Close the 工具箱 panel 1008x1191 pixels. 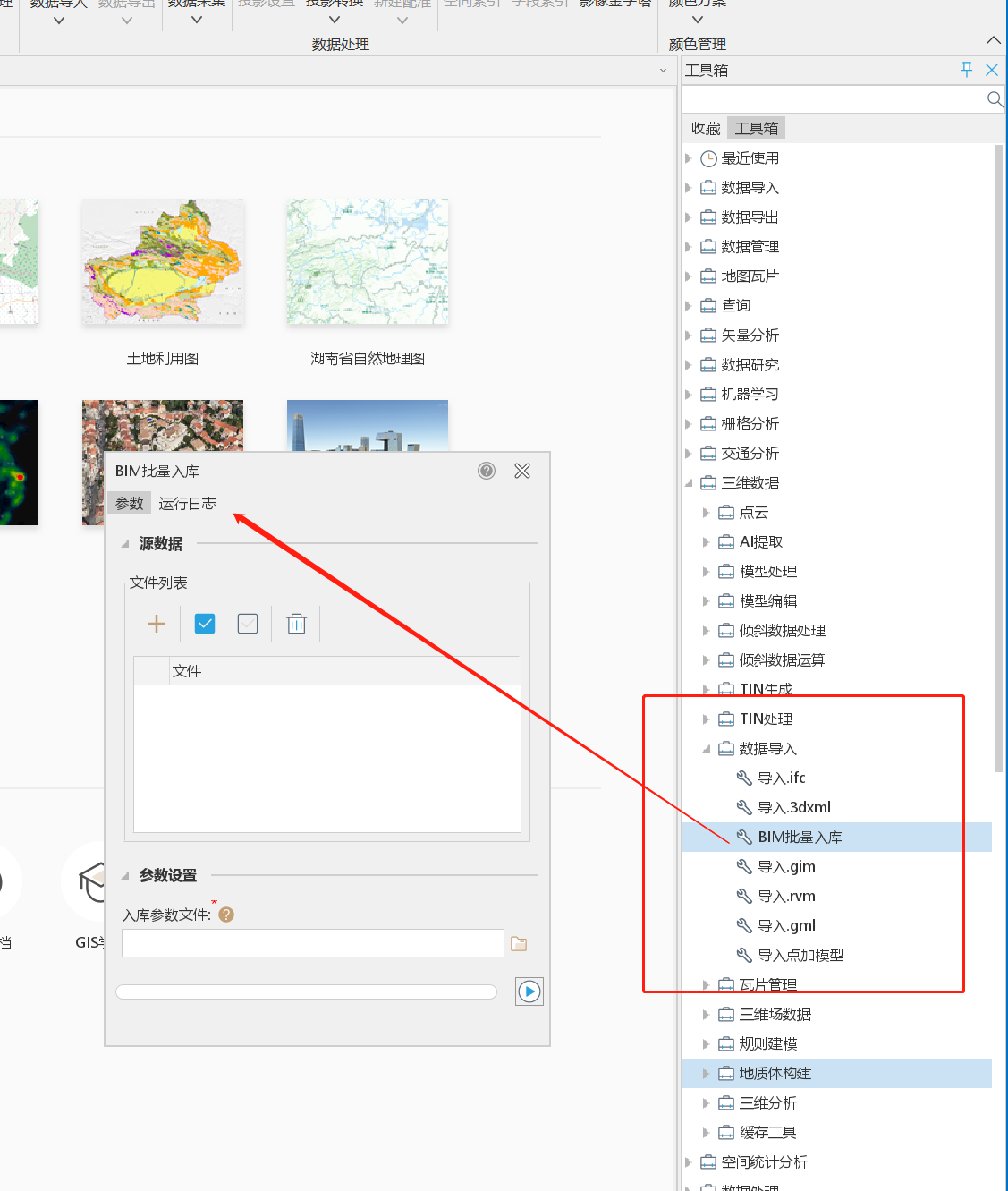[x=992, y=70]
